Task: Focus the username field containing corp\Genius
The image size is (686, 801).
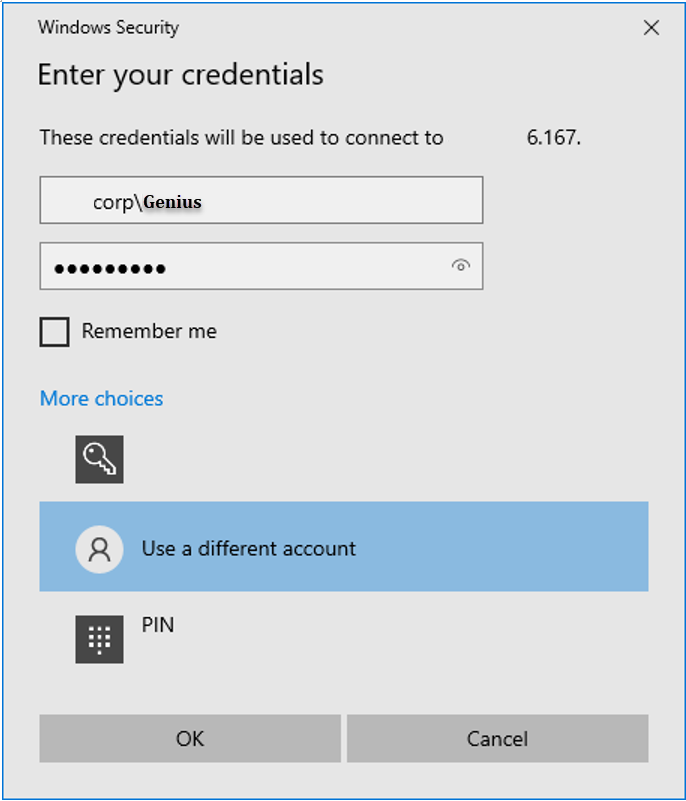Action: pos(262,200)
